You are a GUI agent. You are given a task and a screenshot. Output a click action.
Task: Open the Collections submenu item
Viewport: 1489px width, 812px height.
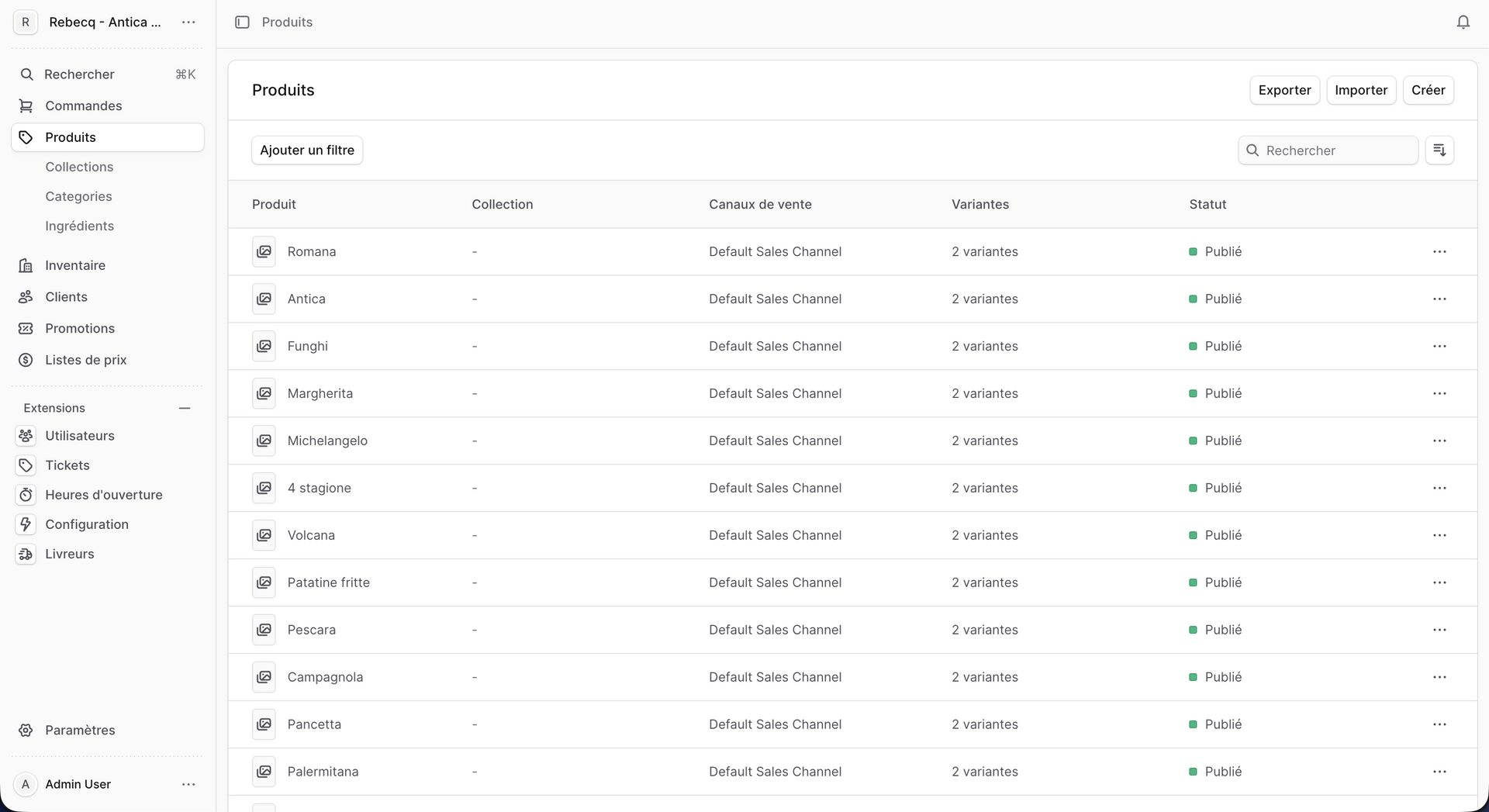click(x=79, y=167)
